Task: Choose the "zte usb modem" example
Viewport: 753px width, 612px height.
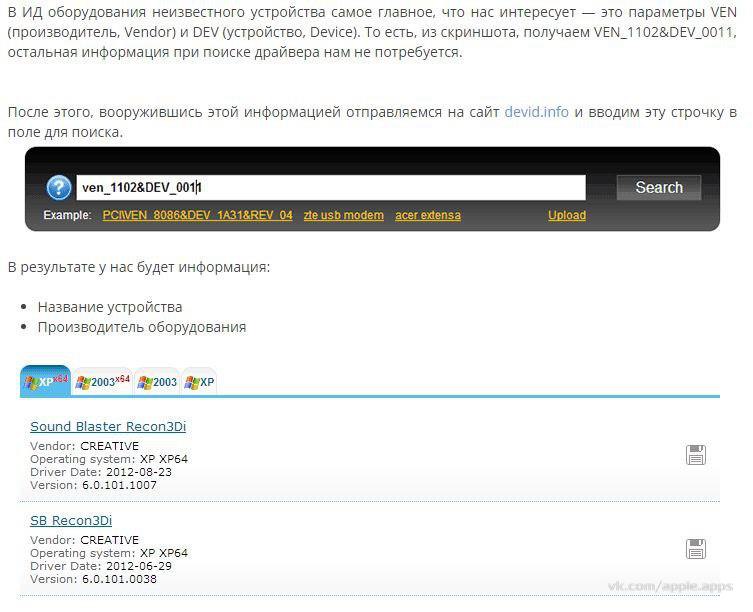Action: click(343, 215)
